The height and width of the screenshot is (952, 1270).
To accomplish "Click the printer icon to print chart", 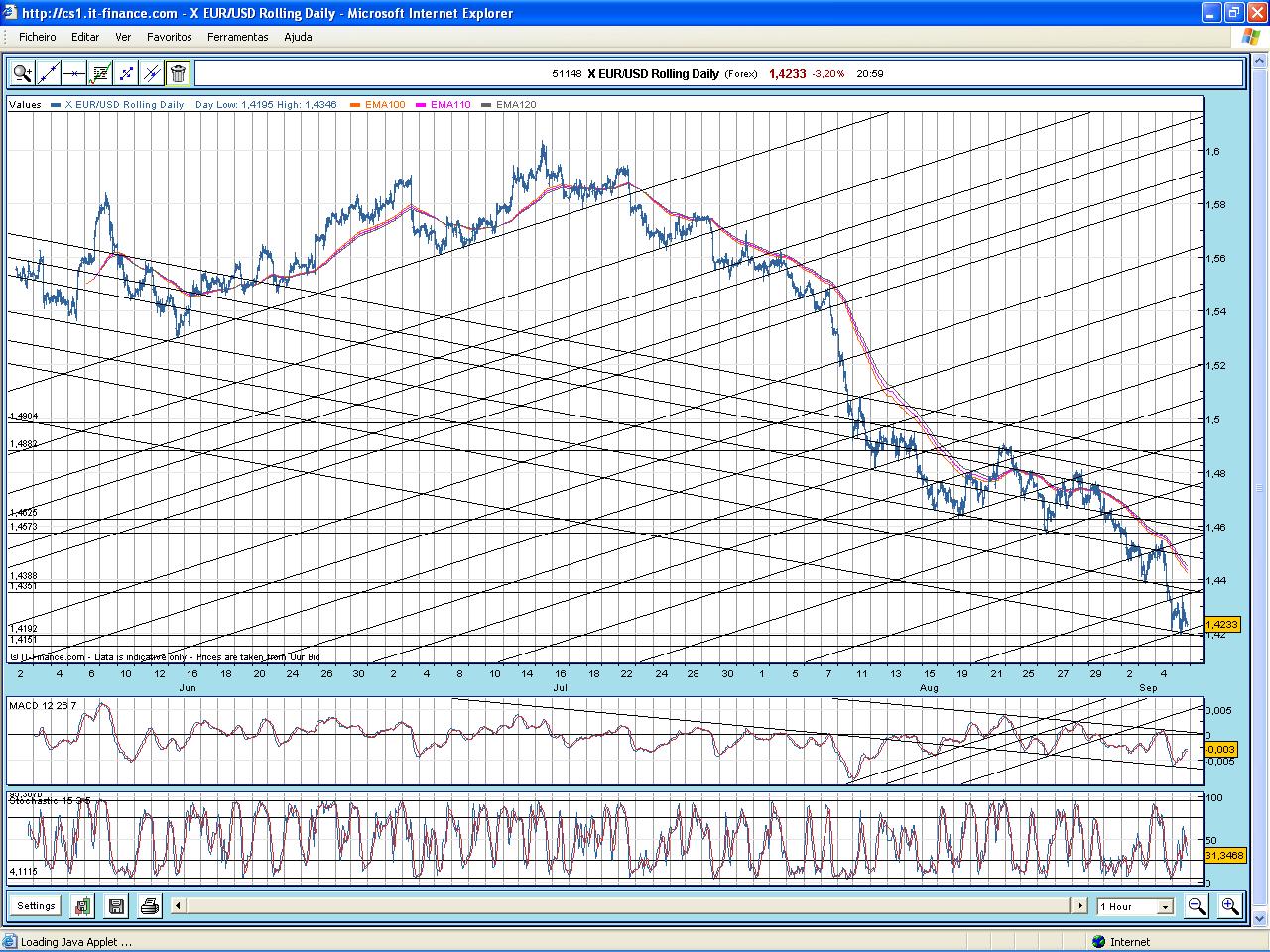I will coord(150,906).
